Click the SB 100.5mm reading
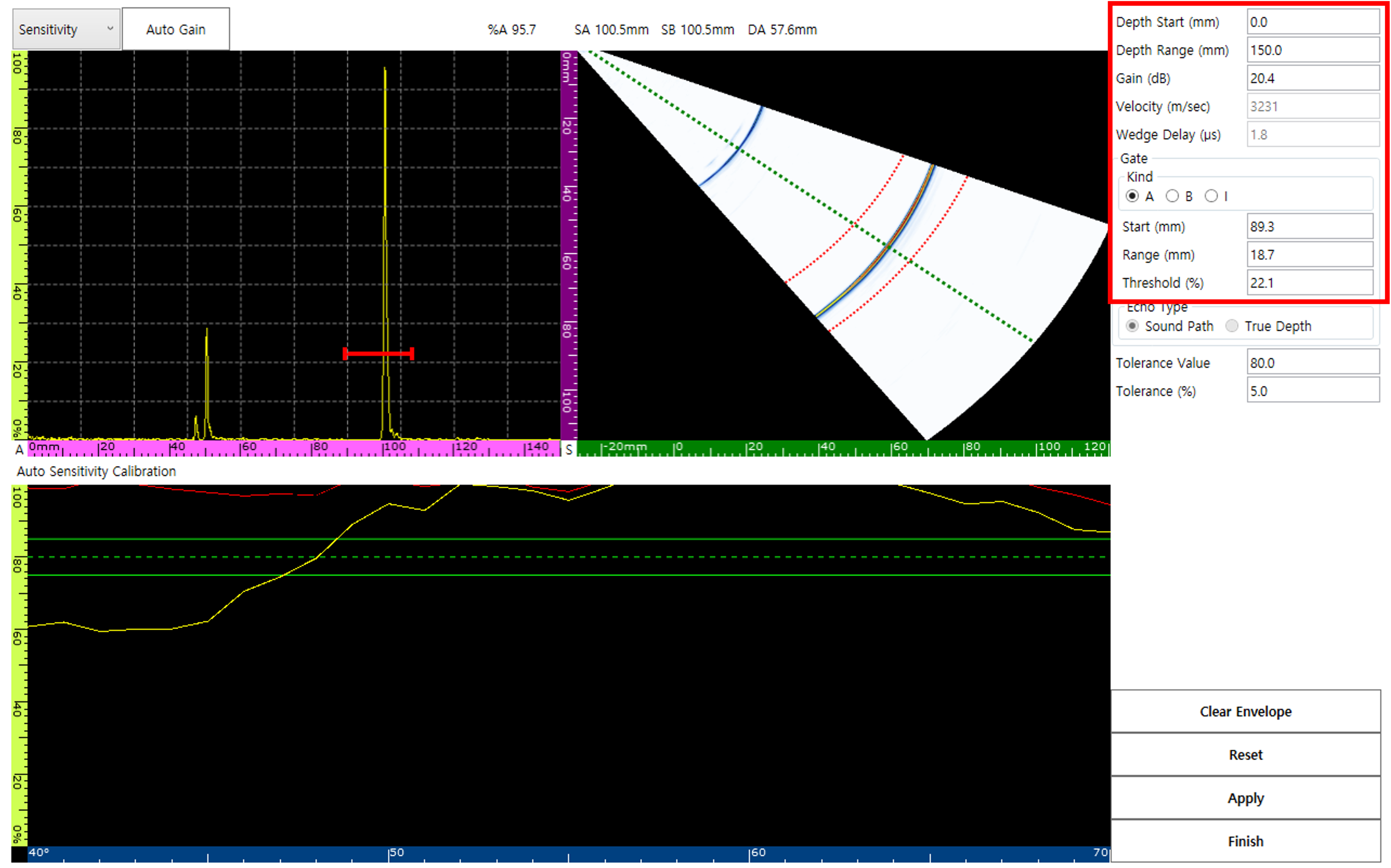 pyautogui.click(x=698, y=30)
